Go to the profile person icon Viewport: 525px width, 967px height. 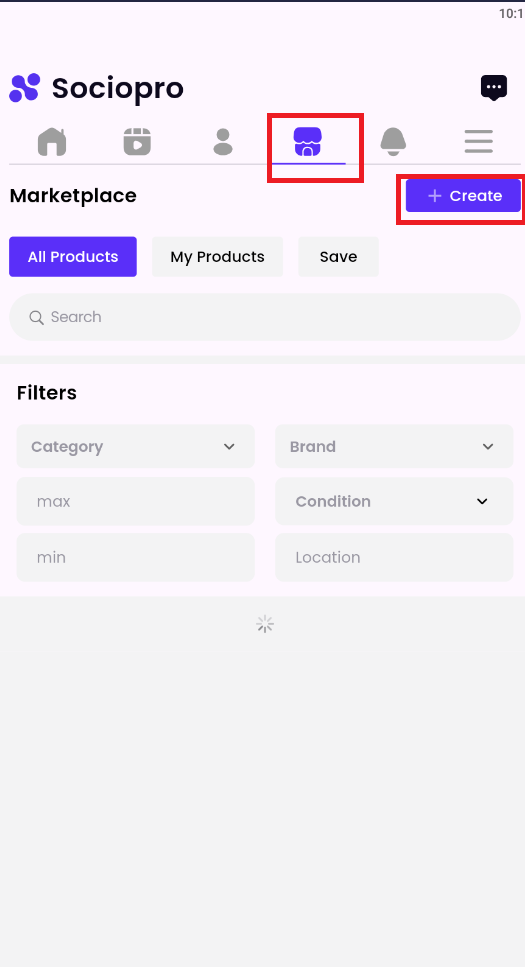tap(223, 142)
